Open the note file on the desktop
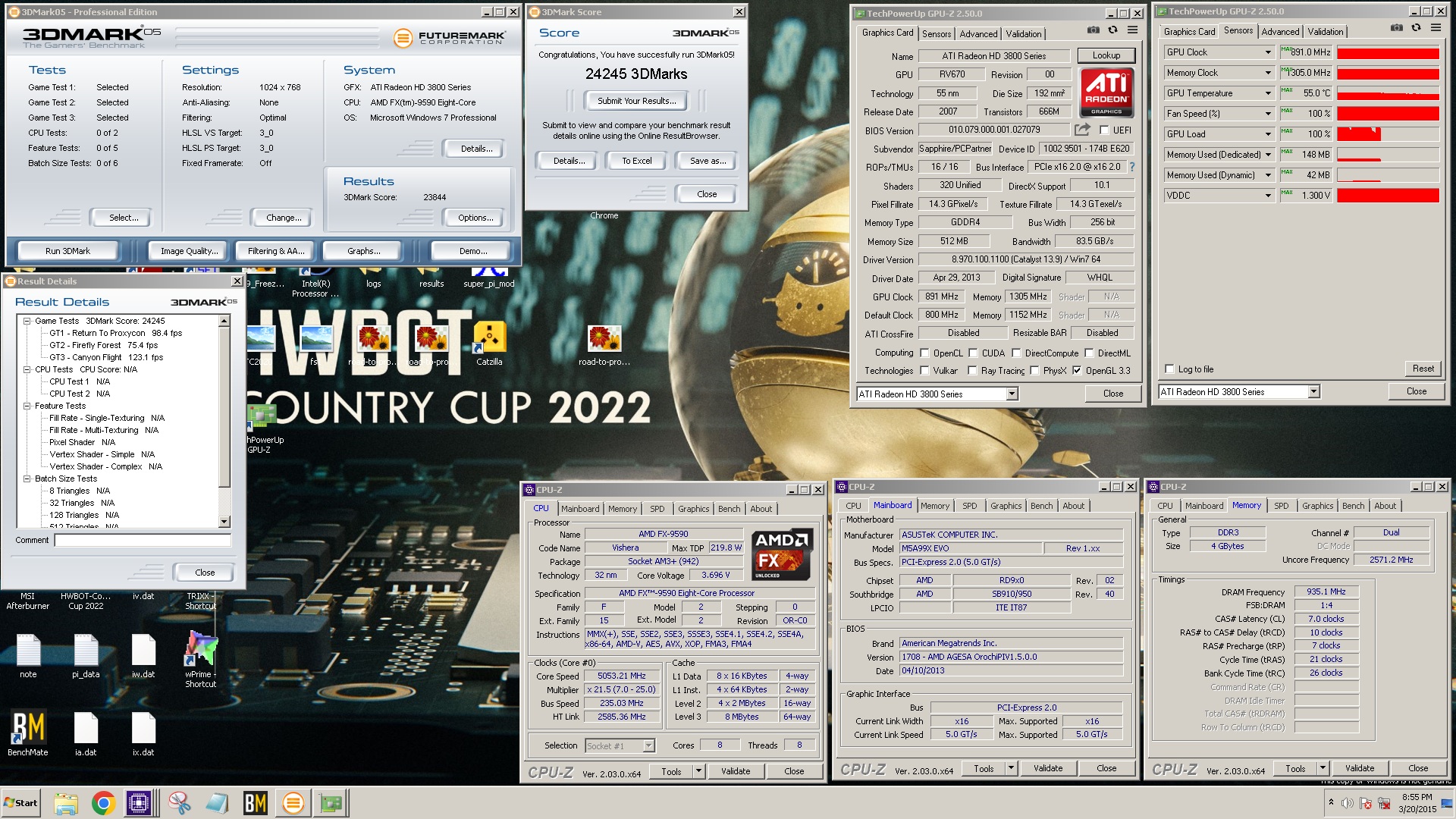1456x819 pixels. (28, 655)
